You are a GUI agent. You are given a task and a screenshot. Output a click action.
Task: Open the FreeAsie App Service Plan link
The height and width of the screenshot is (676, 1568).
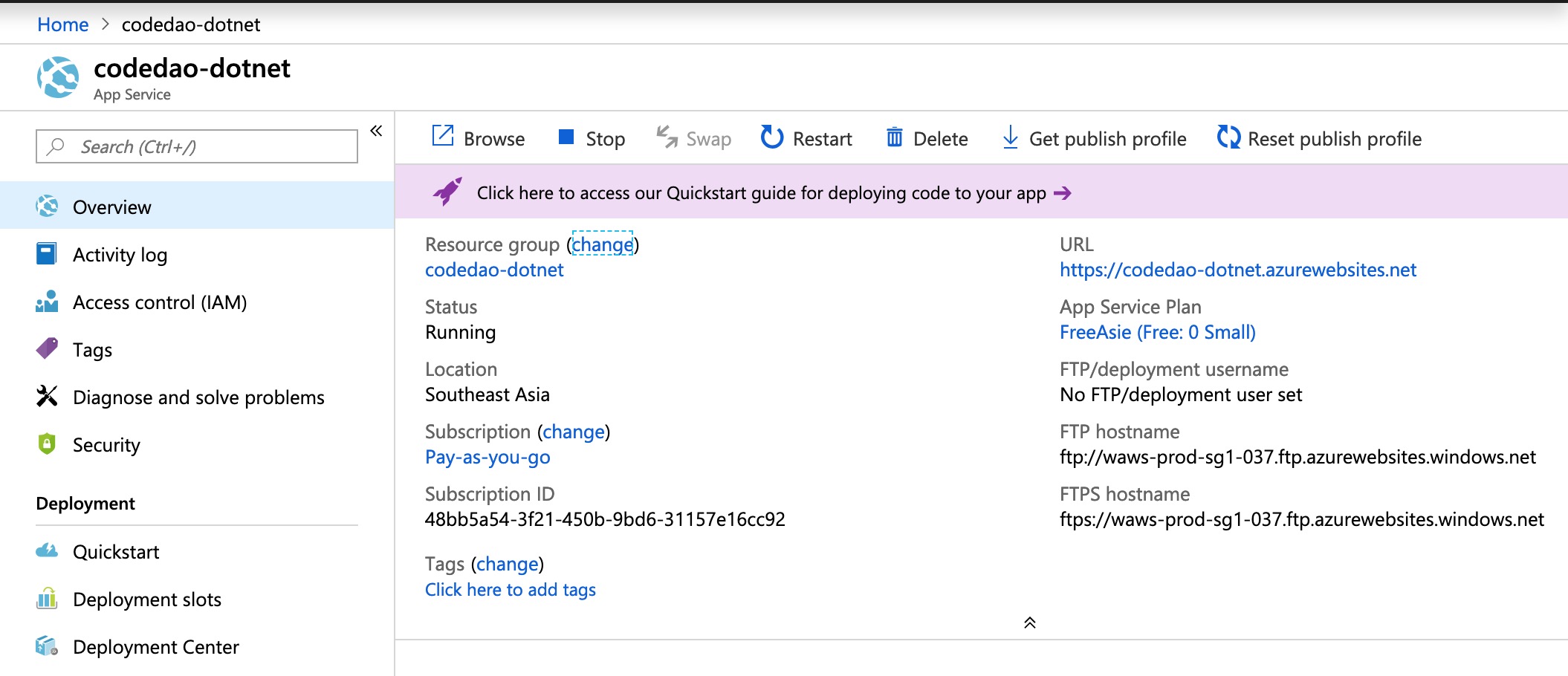[x=1157, y=332]
